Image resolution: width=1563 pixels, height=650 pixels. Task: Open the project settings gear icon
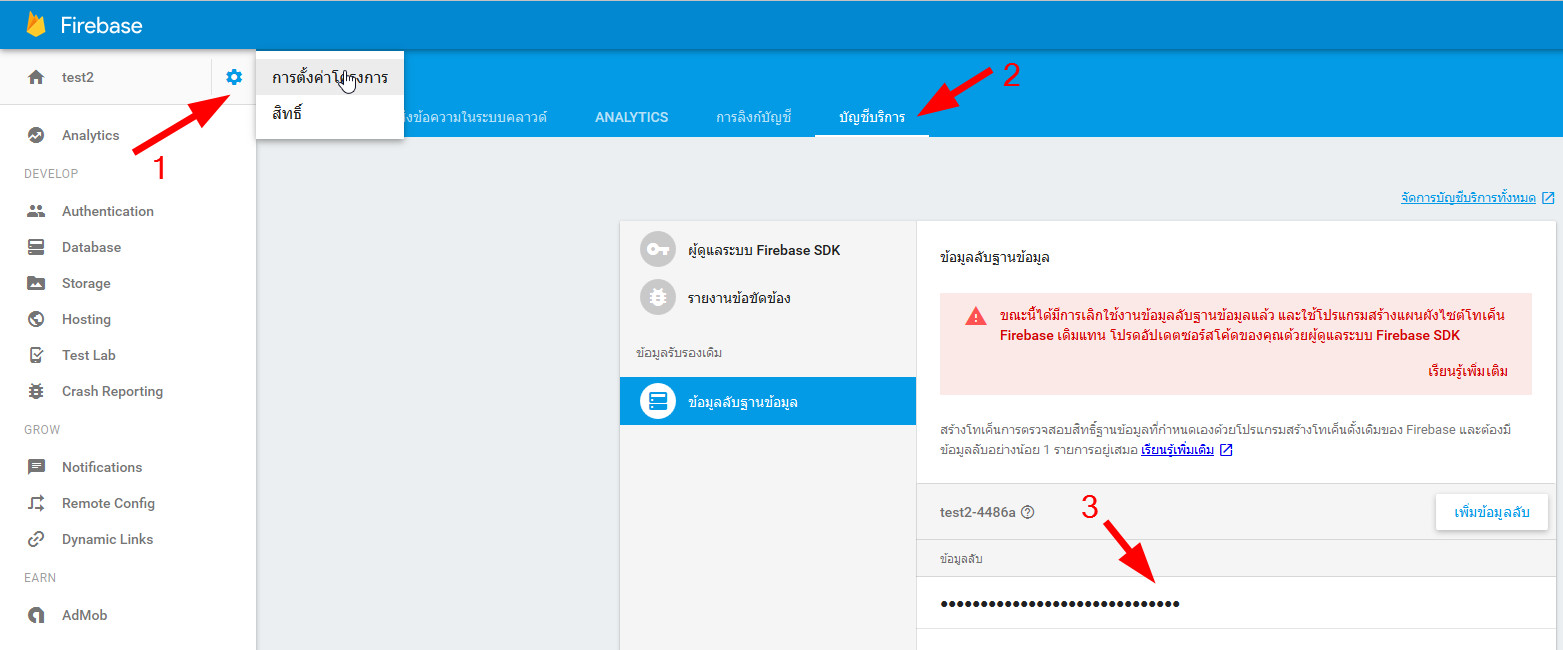coord(234,77)
